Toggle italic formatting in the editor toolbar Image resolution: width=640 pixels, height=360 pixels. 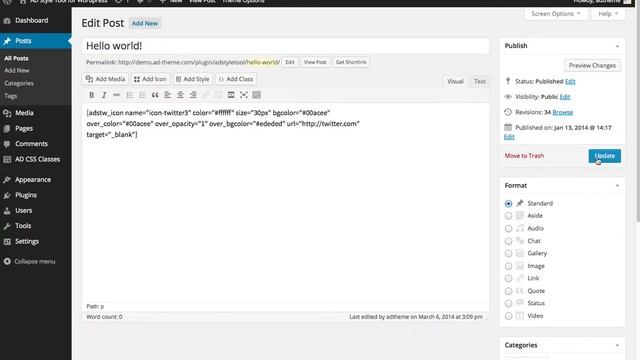click(x=104, y=95)
